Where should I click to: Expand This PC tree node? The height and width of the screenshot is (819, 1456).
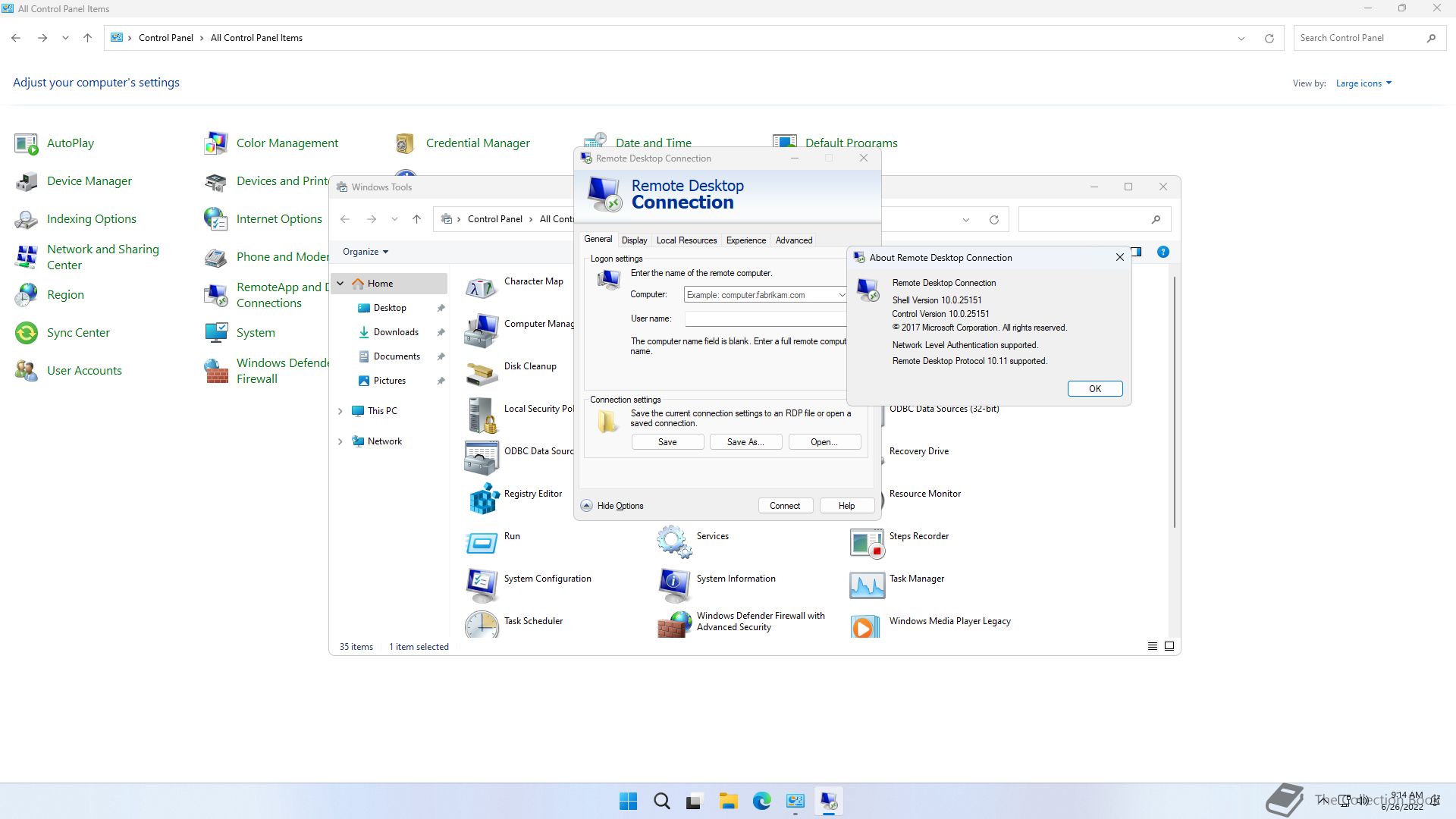pos(340,411)
